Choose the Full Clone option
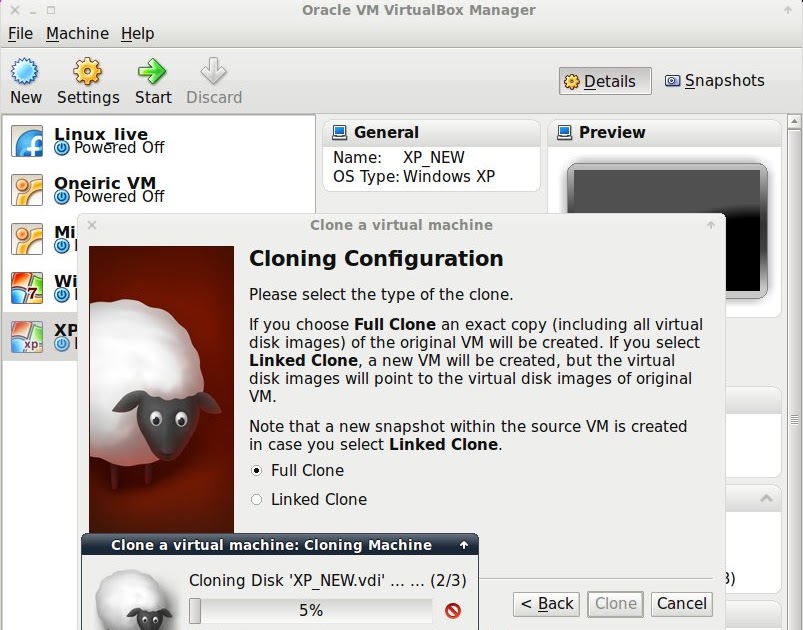The height and width of the screenshot is (630, 803). tap(258, 470)
